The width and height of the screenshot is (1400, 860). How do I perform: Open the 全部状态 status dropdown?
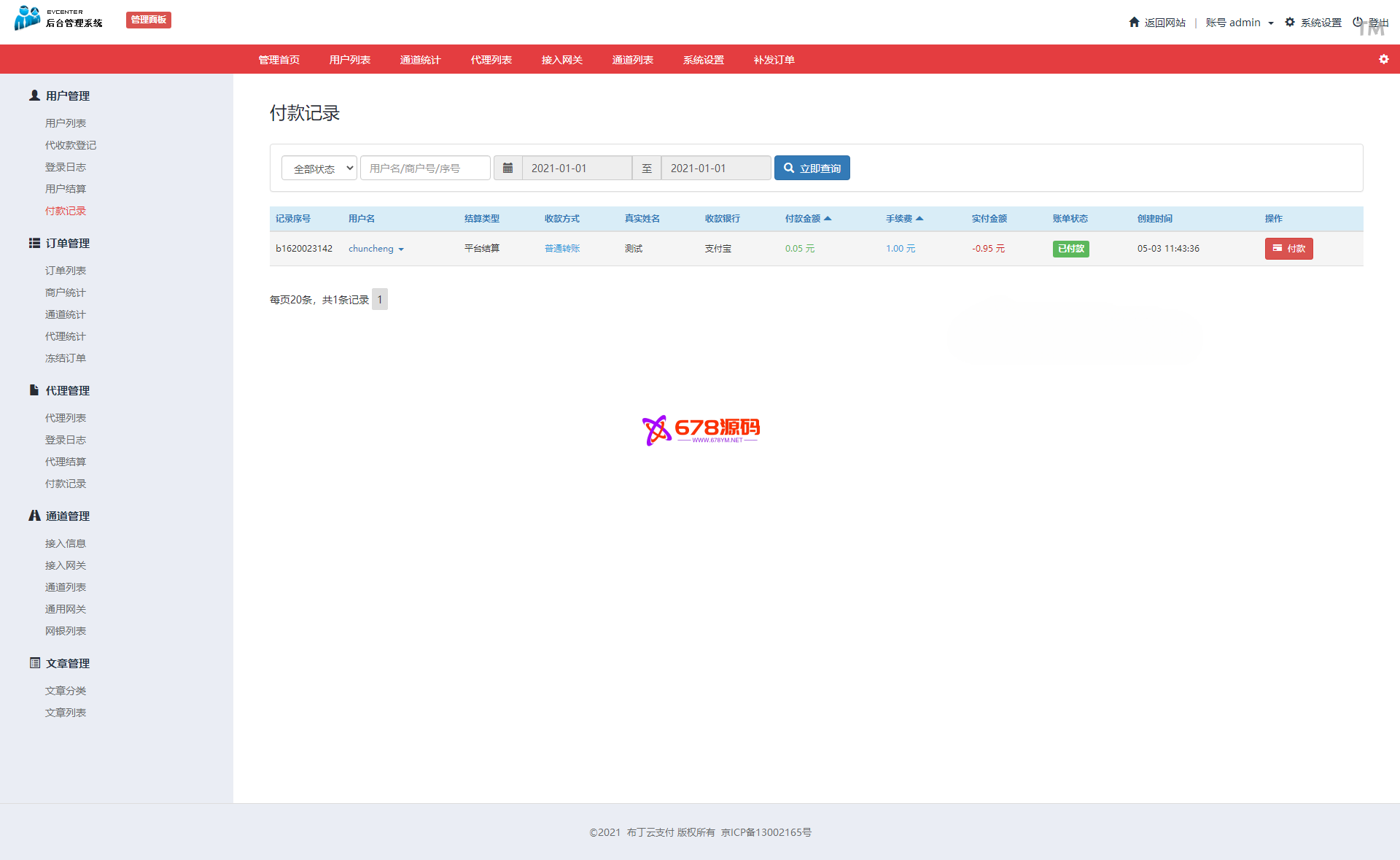(x=319, y=168)
